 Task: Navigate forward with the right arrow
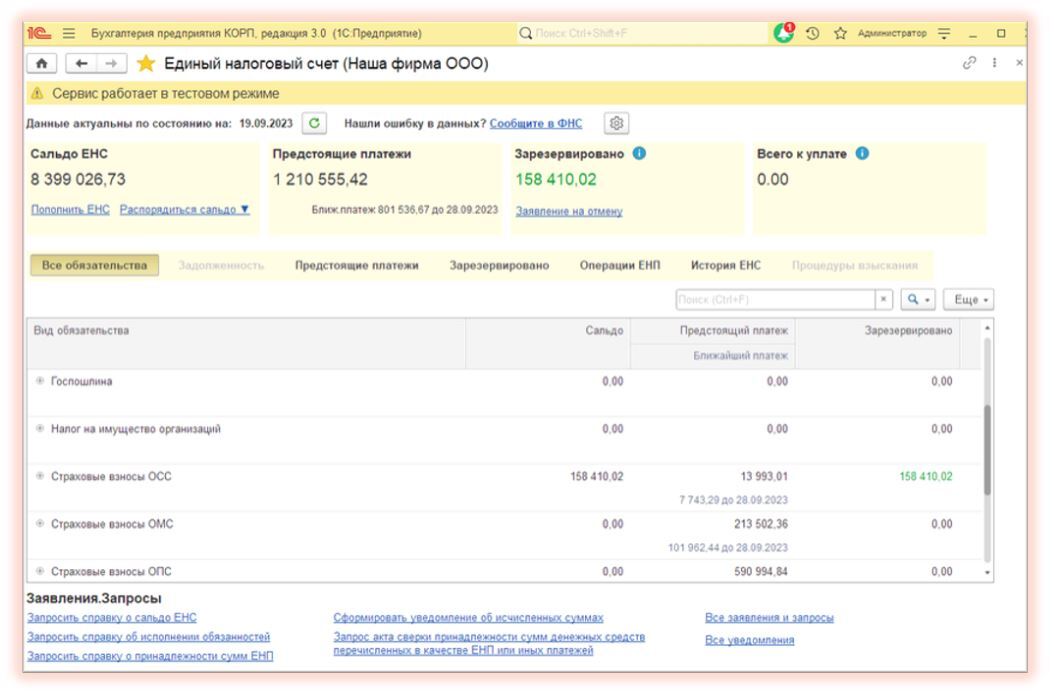[112, 63]
